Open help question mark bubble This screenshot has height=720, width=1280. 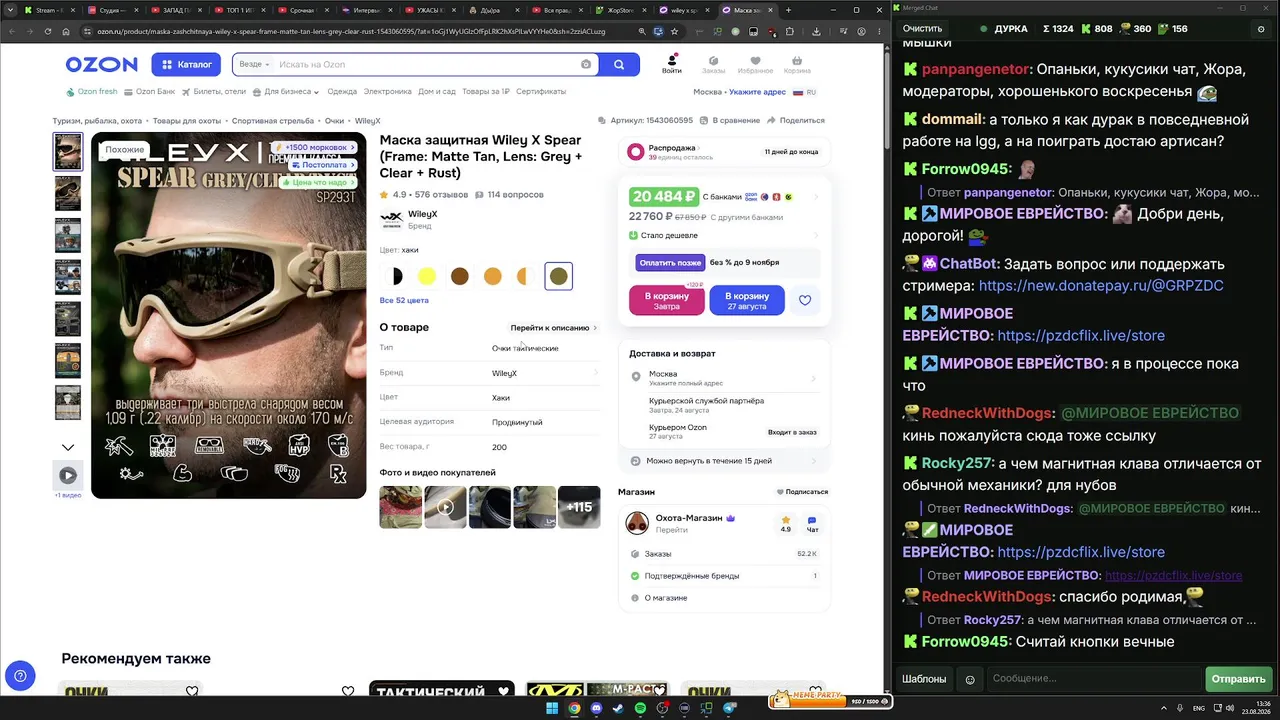[20, 676]
